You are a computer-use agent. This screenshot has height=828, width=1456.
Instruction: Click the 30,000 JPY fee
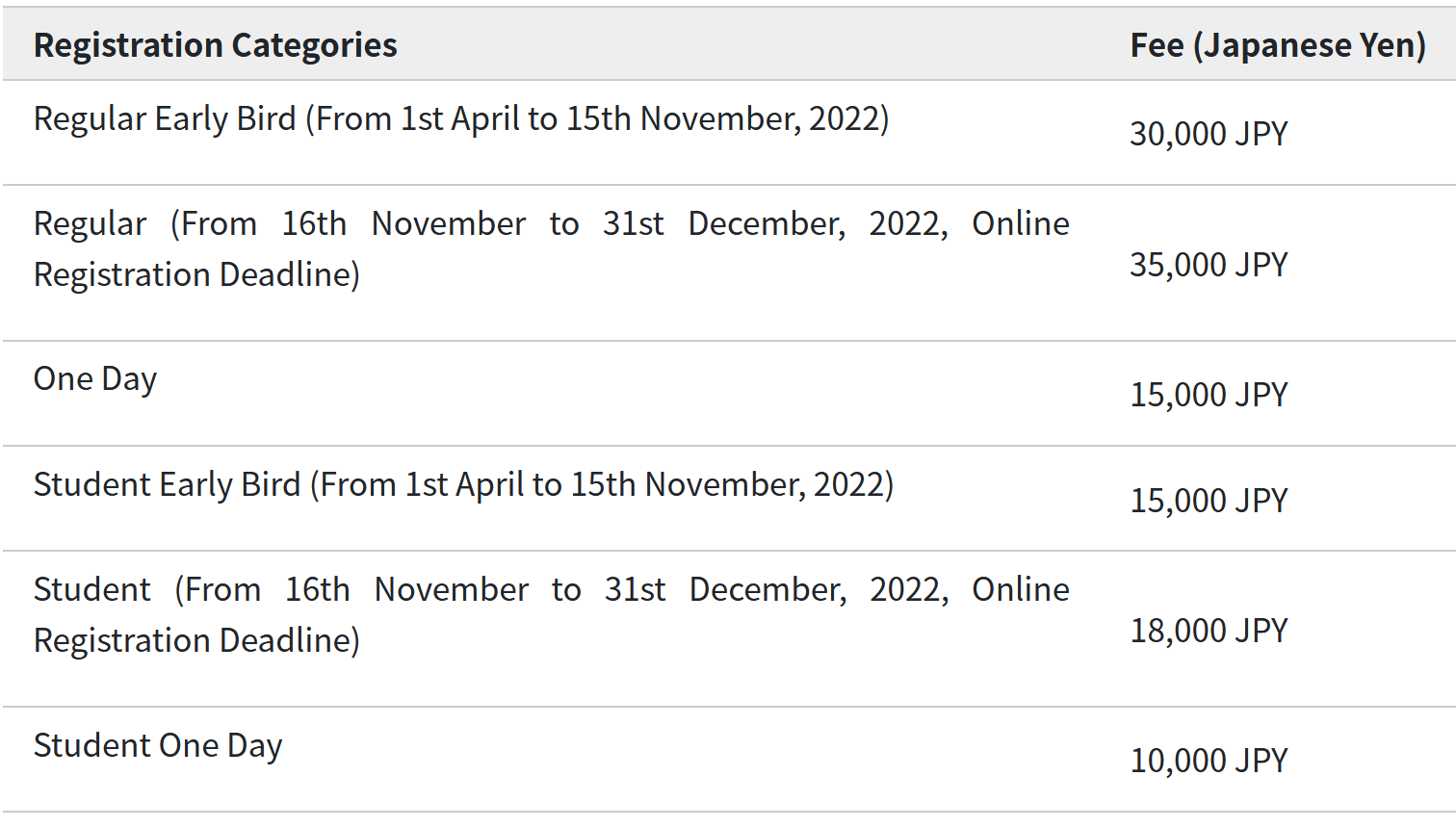[x=1209, y=134]
